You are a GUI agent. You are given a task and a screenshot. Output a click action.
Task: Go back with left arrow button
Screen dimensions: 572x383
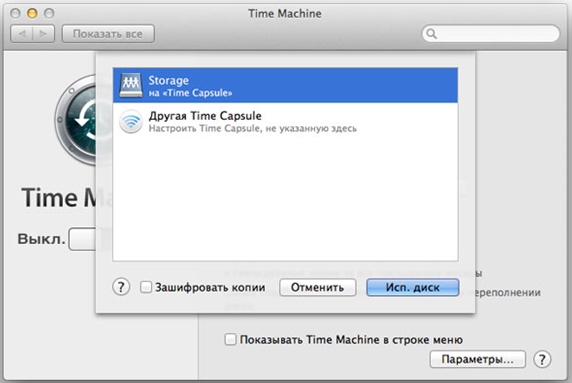point(22,34)
